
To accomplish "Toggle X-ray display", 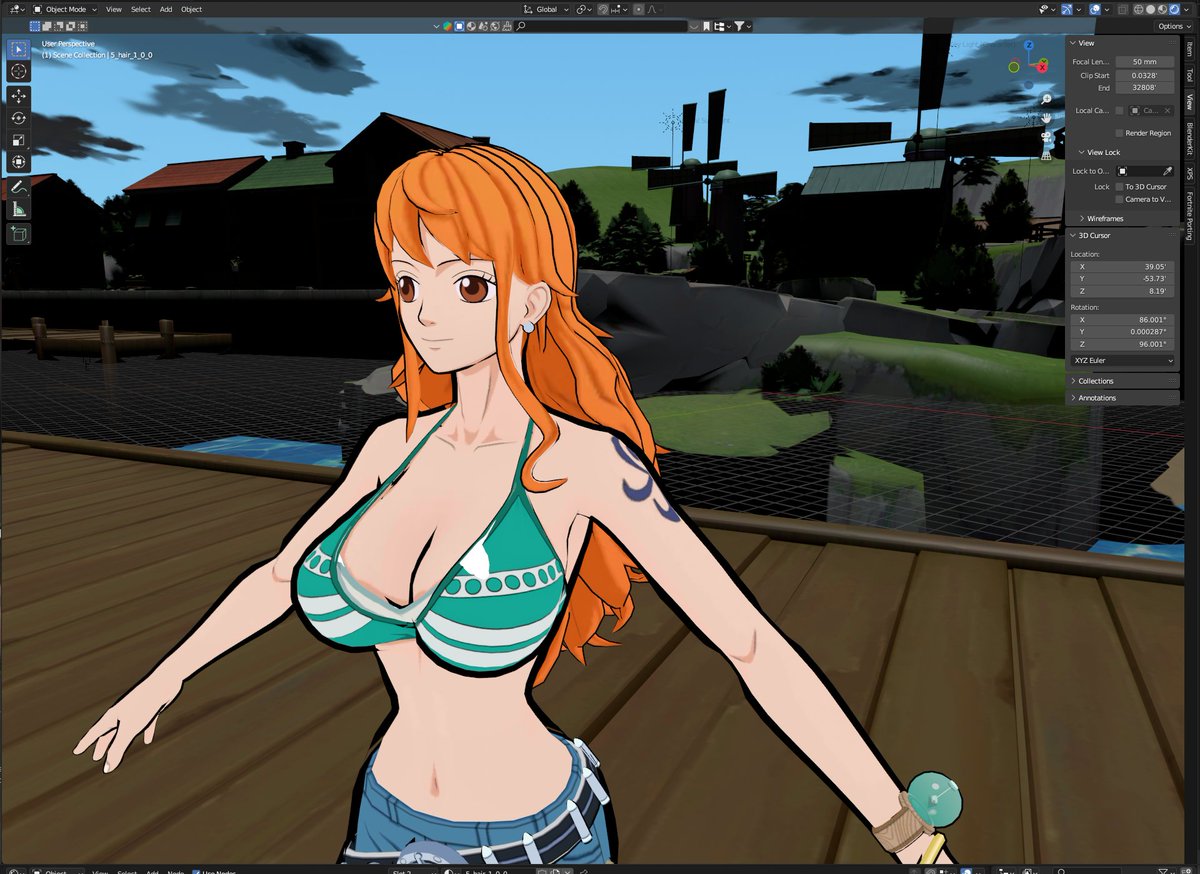I will 1123,9.
